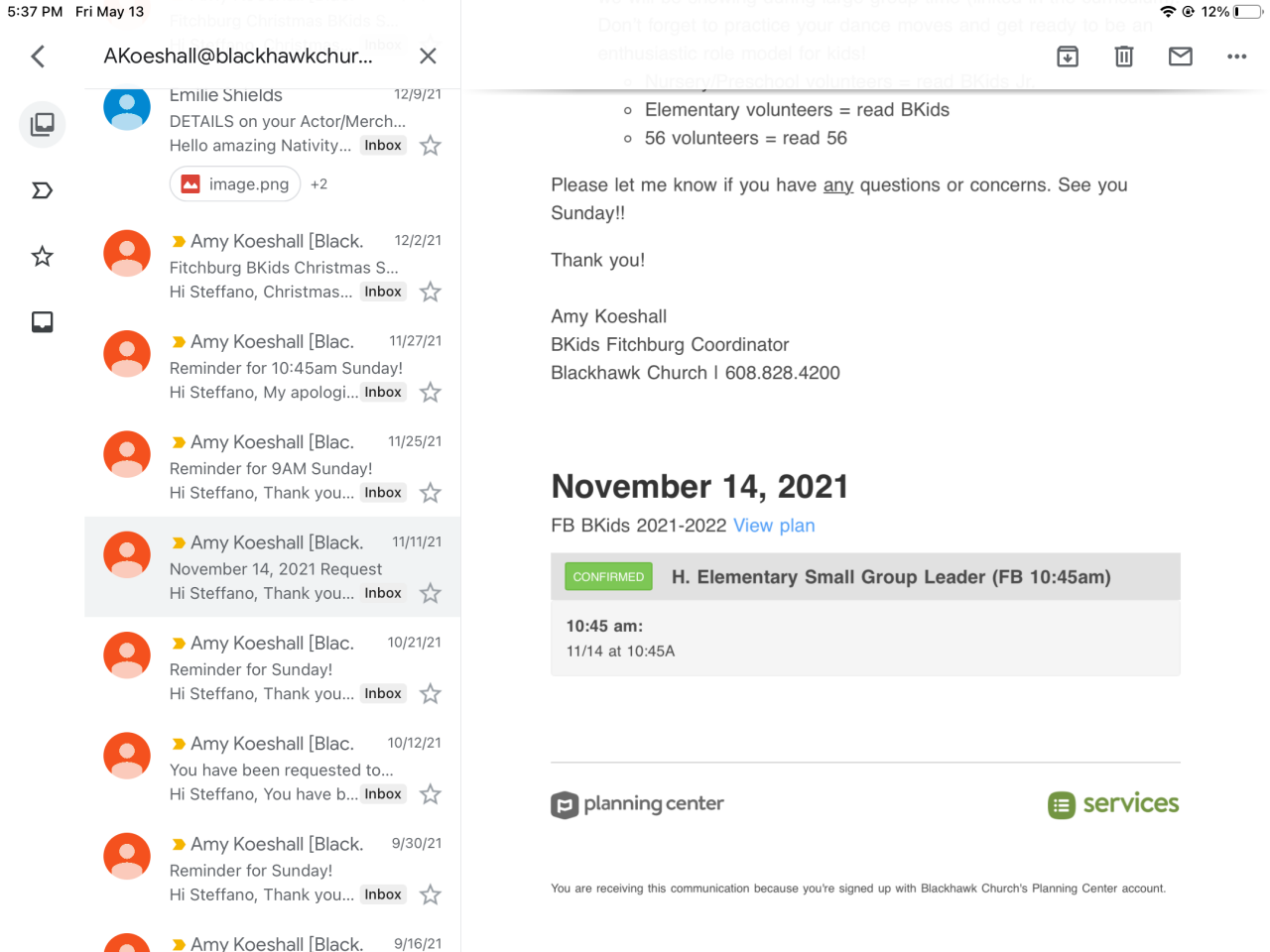Screen dimensions: 1270x952
Task: Star the Fitchburg BKids Christmas email
Action: (431, 293)
